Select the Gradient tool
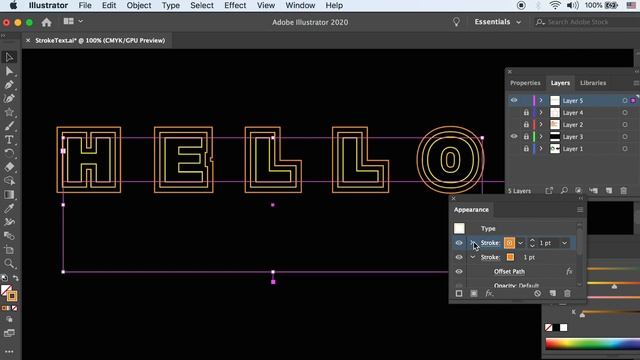The width and height of the screenshot is (640, 360). (x=9, y=195)
